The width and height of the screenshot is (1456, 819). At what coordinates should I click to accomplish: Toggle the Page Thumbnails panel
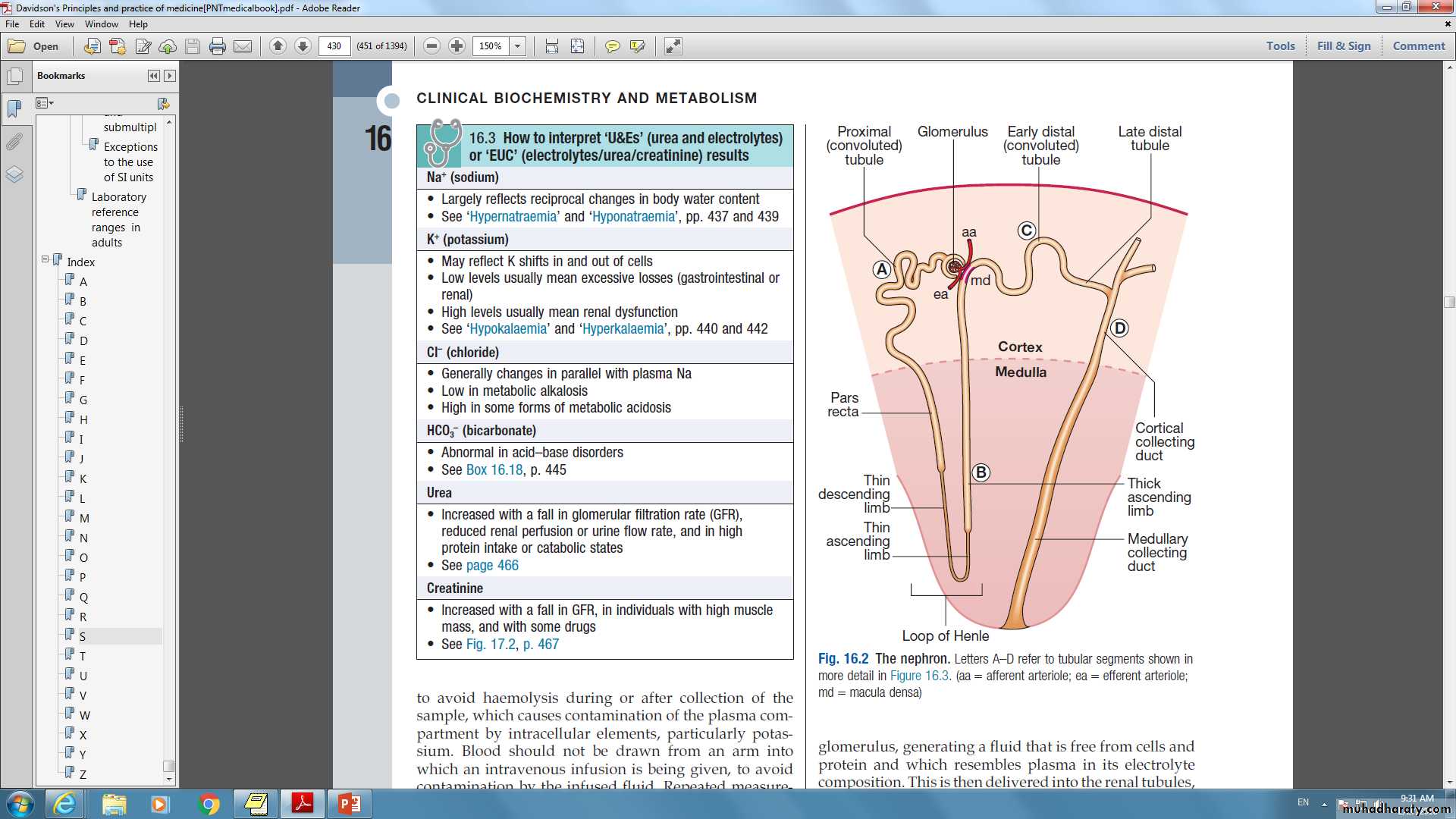pos(14,77)
